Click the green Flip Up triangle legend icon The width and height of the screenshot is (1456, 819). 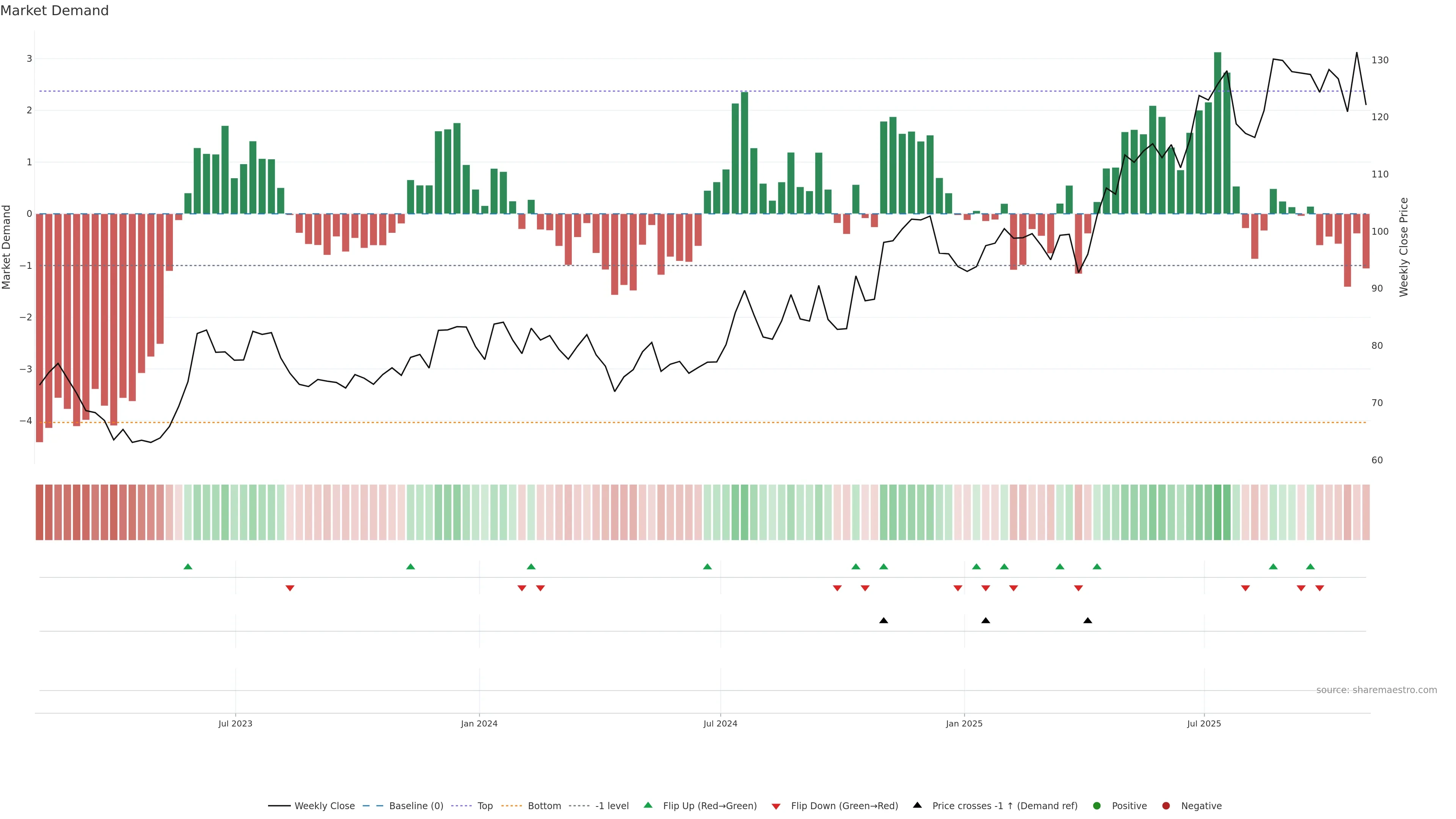[x=648, y=805]
